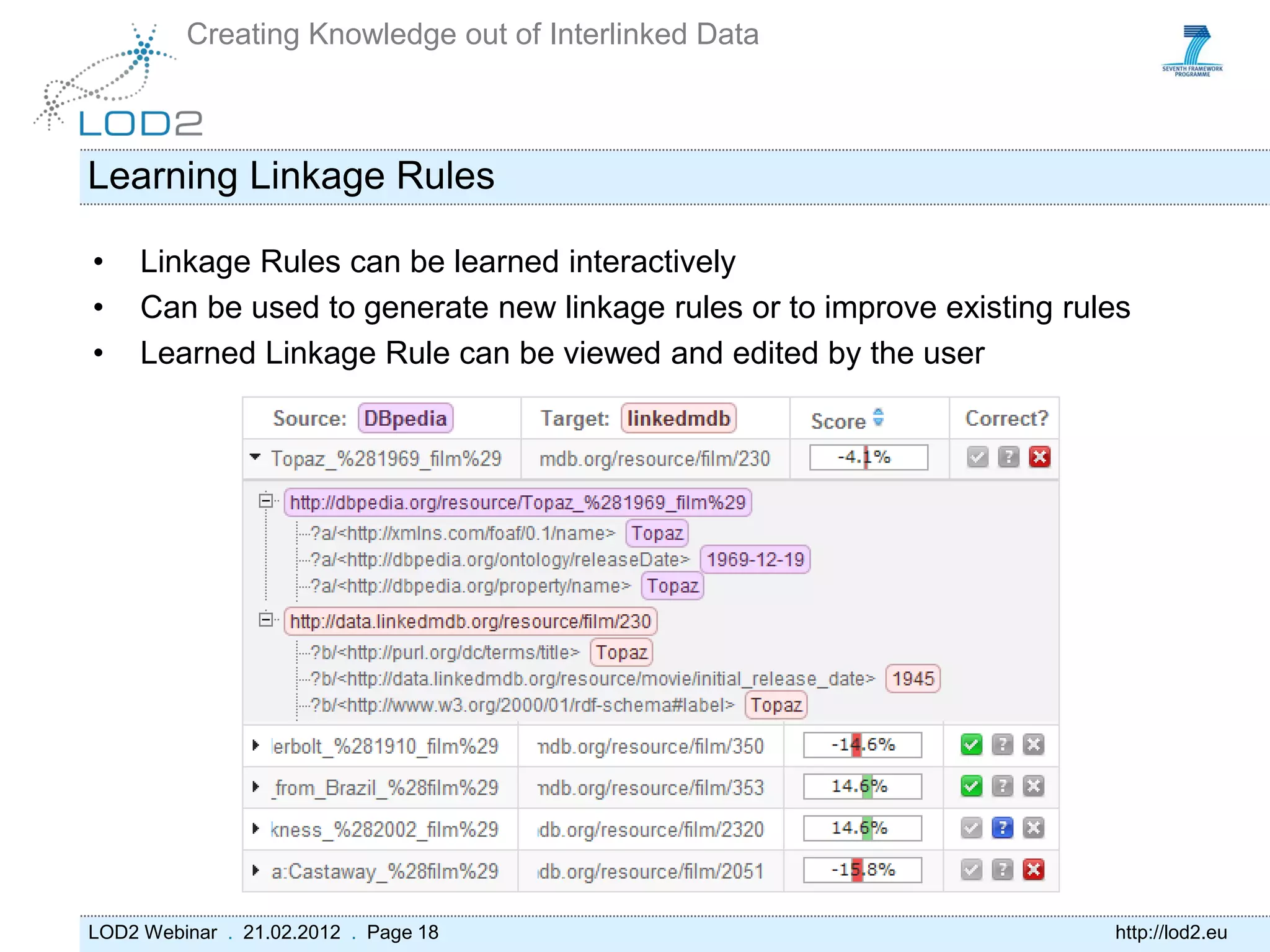Screen dimensions: 1270x952
Task: Click the ?a ontology/releaseDate property path
Action: tap(500, 560)
